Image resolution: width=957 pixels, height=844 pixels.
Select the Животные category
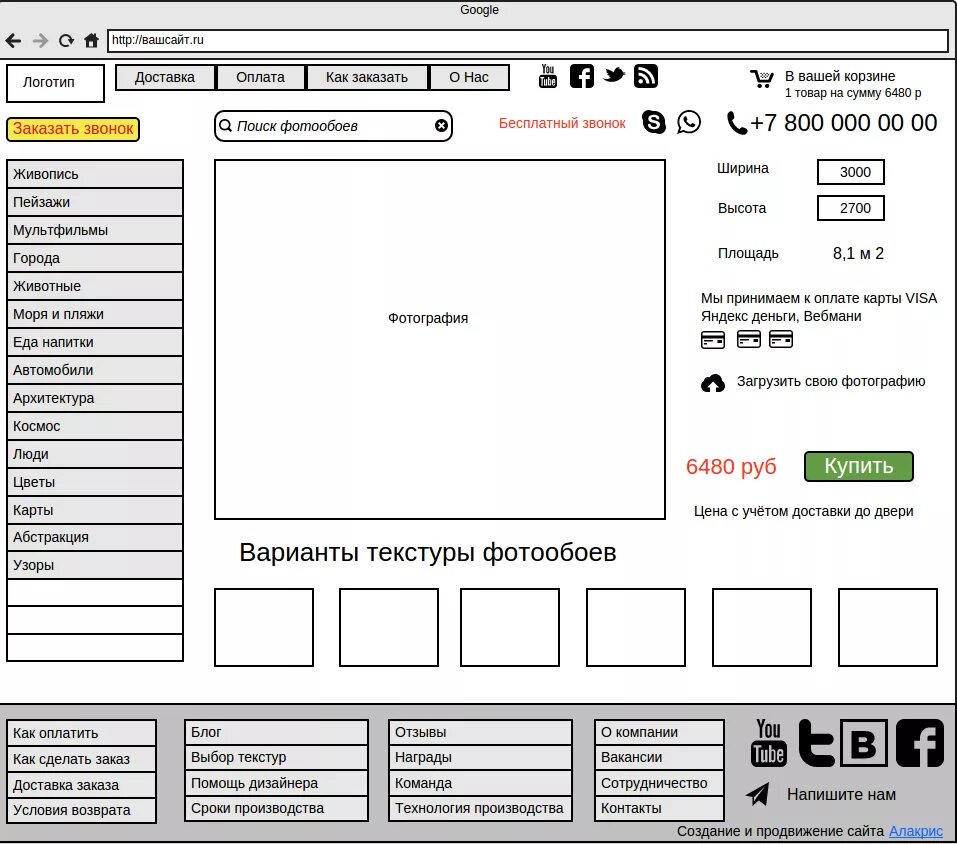tap(95, 286)
